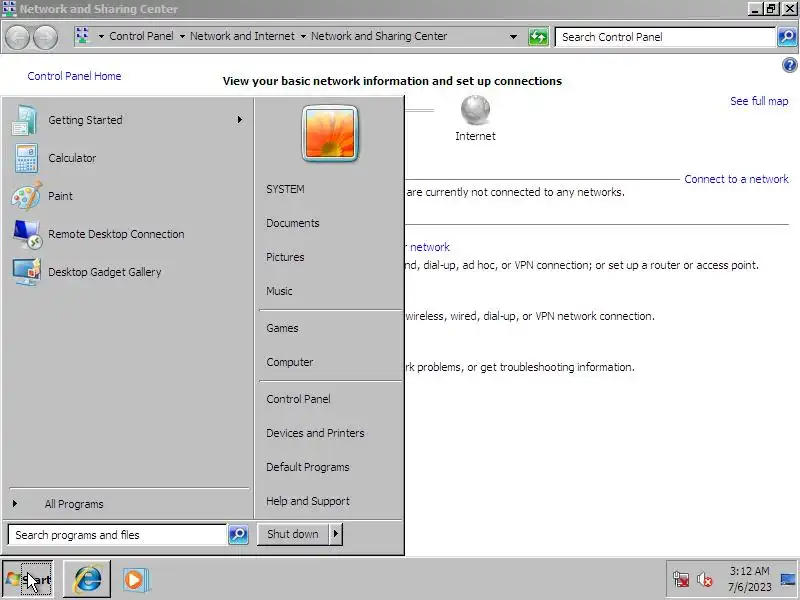The width and height of the screenshot is (800, 600).
Task: Click Connect to a network link
Action: tap(736, 179)
